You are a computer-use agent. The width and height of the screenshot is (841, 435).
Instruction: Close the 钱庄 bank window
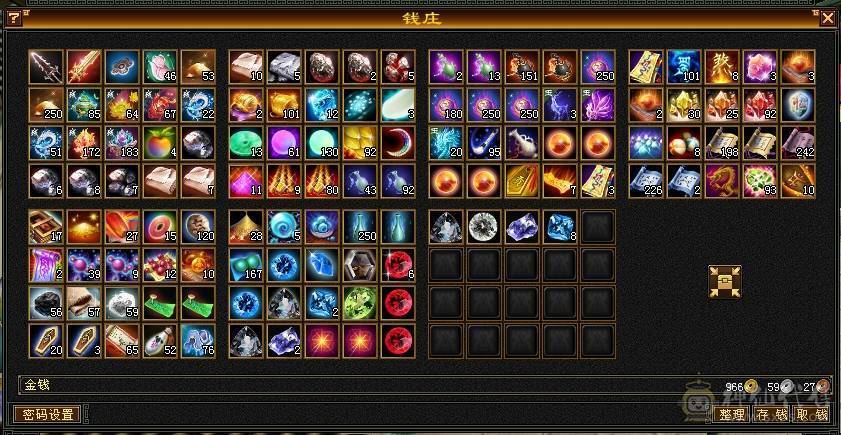(828, 19)
